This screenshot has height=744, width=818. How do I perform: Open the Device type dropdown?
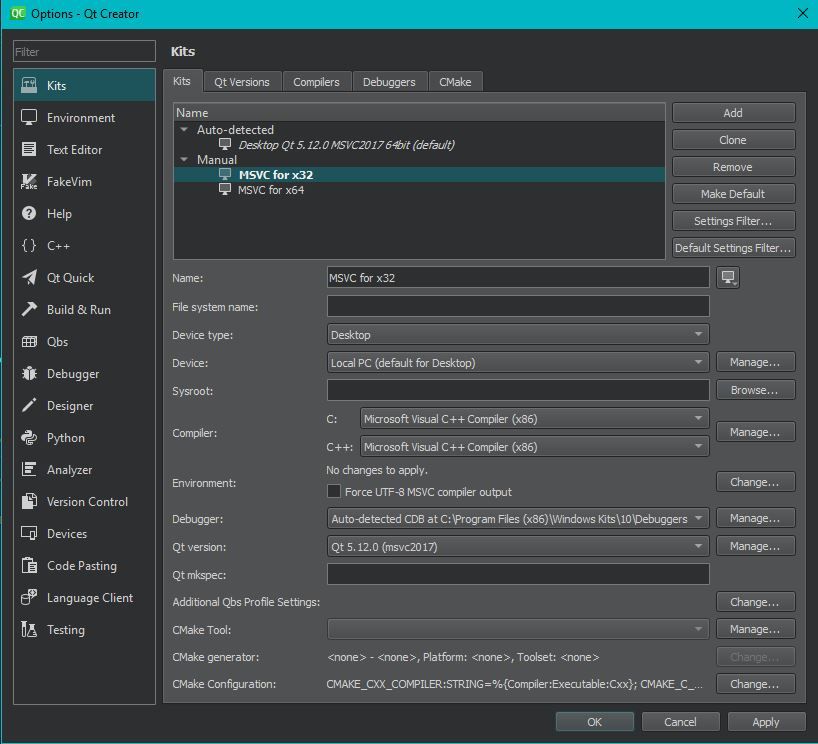tap(517, 335)
